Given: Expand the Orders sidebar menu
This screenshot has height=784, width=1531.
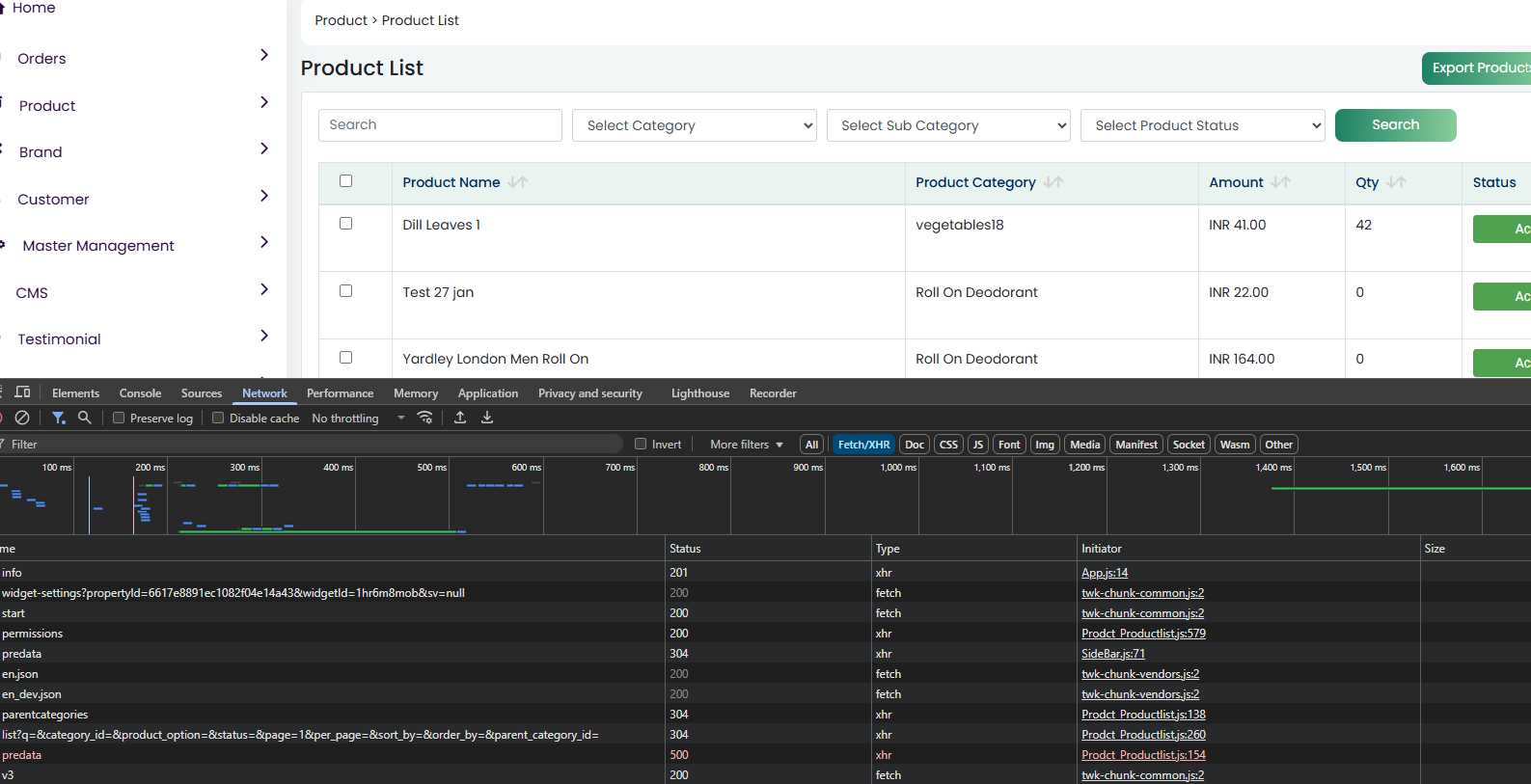Looking at the screenshot, I should click(143, 58).
